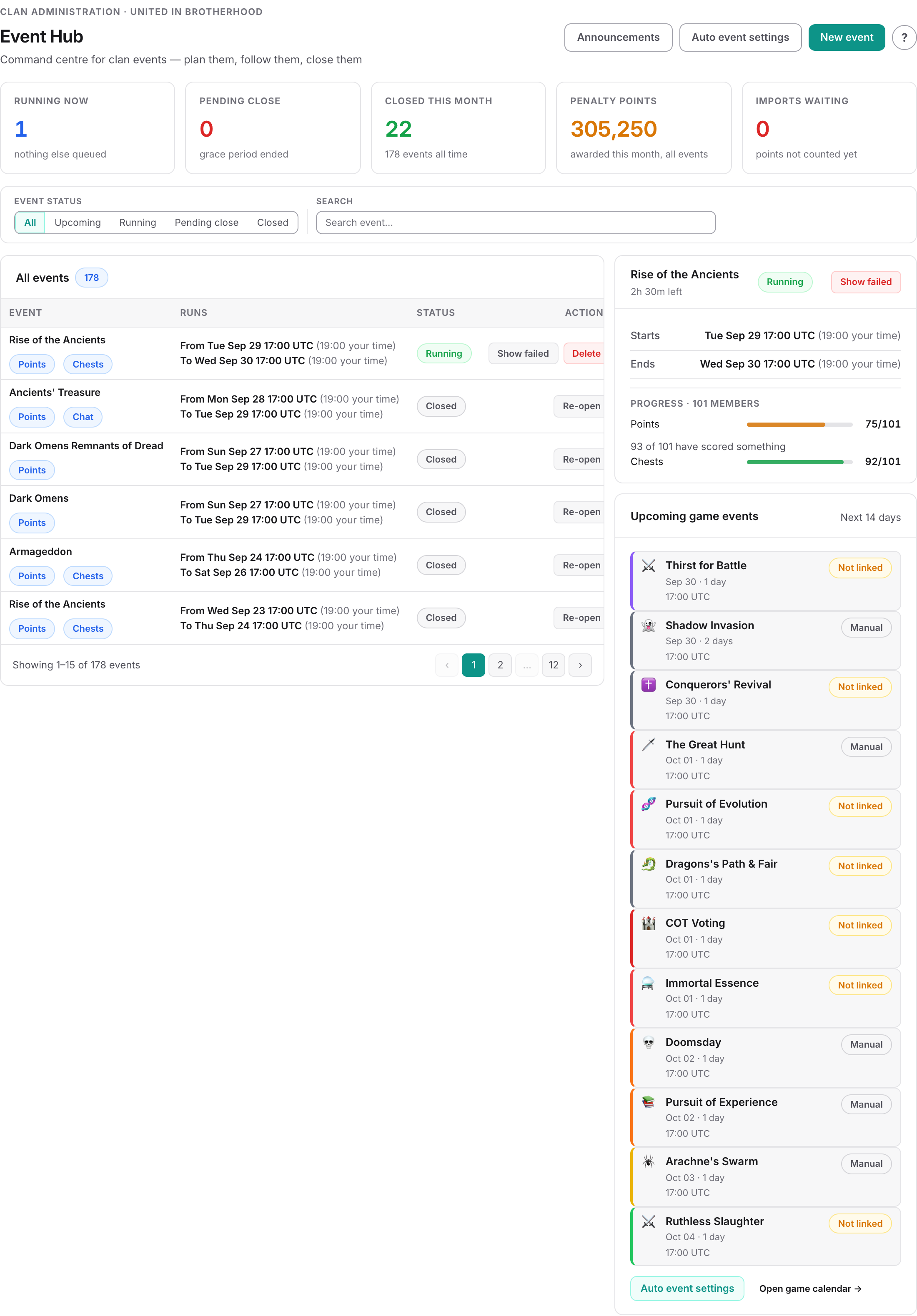Open Auto event settings in the header
The height and width of the screenshot is (1316, 917).
pyautogui.click(x=740, y=37)
